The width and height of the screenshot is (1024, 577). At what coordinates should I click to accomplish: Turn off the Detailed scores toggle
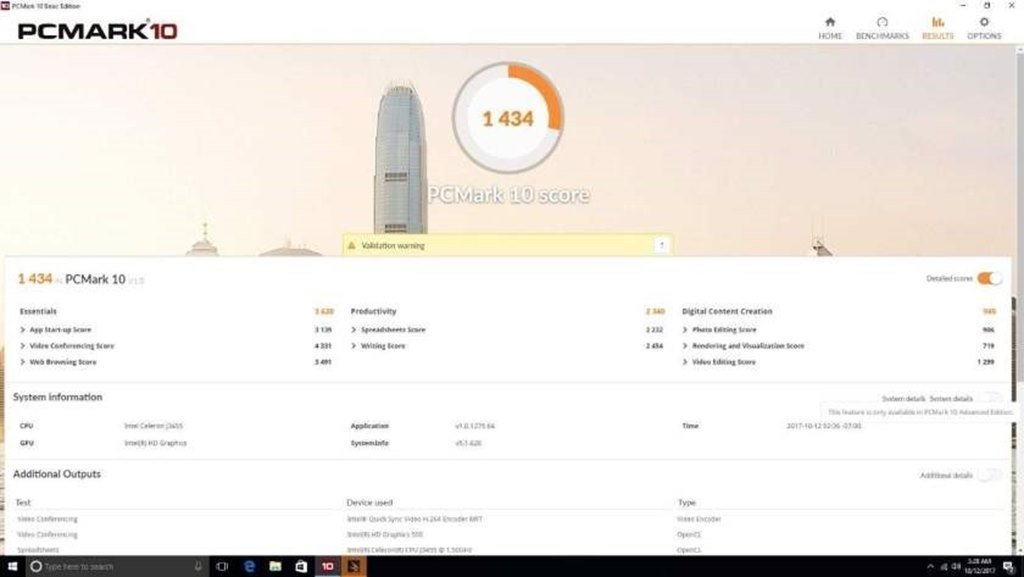(989, 279)
